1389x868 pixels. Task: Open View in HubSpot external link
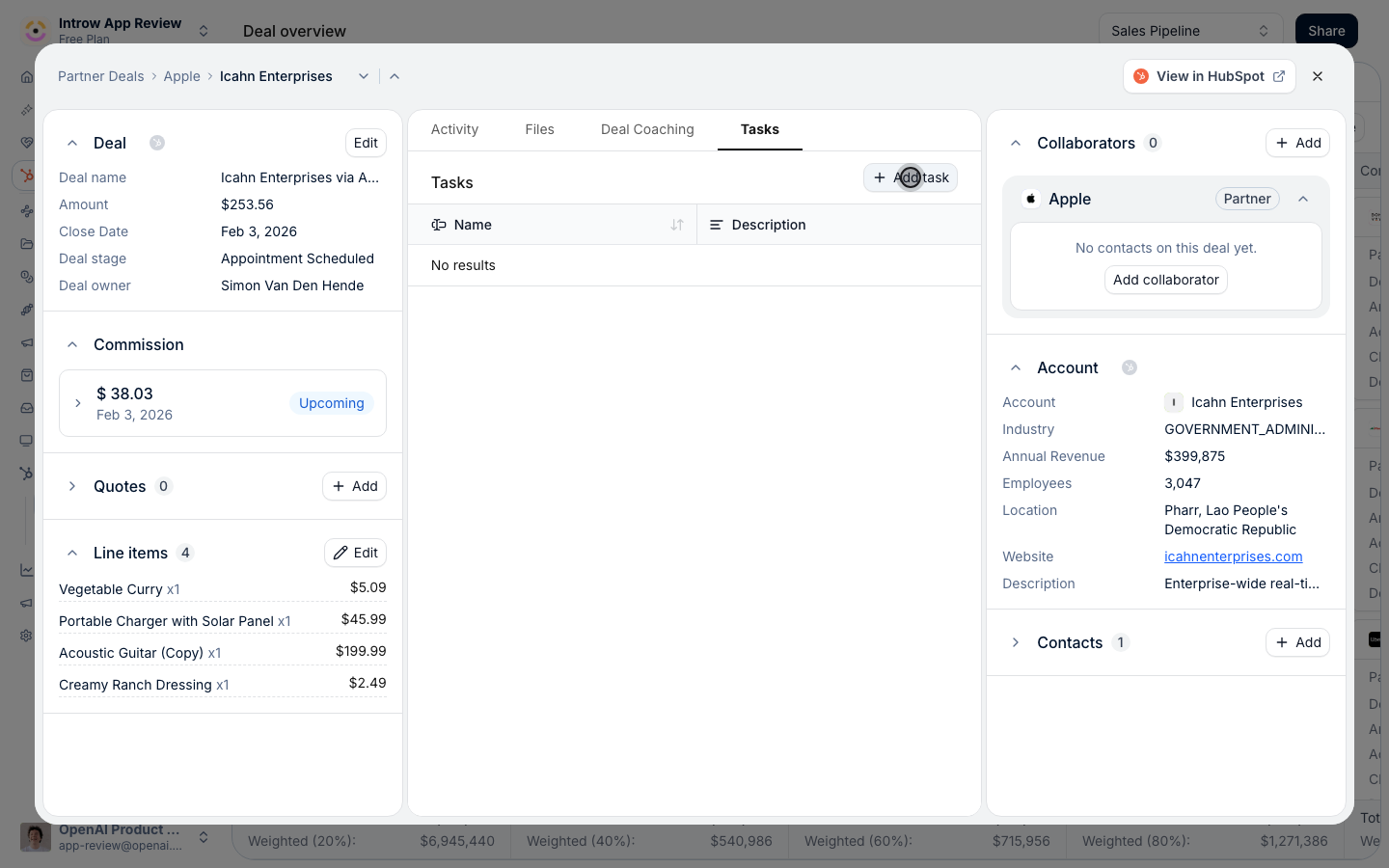pos(1209,76)
